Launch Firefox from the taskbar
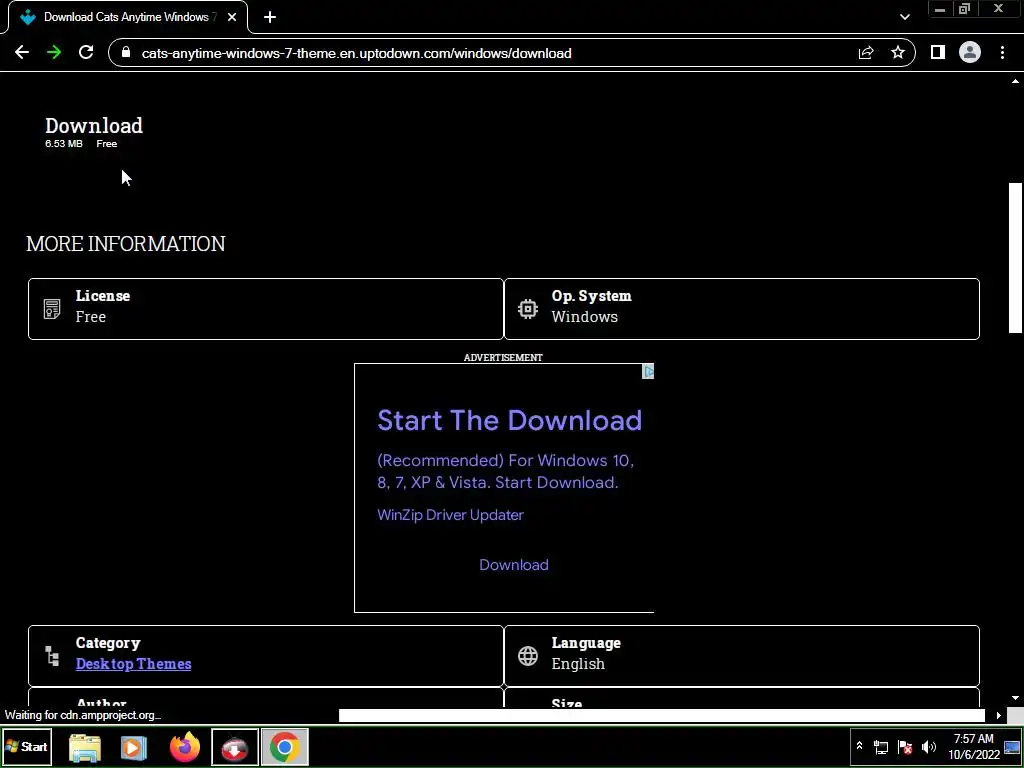The width and height of the screenshot is (1024, 768). coord(185,747)
